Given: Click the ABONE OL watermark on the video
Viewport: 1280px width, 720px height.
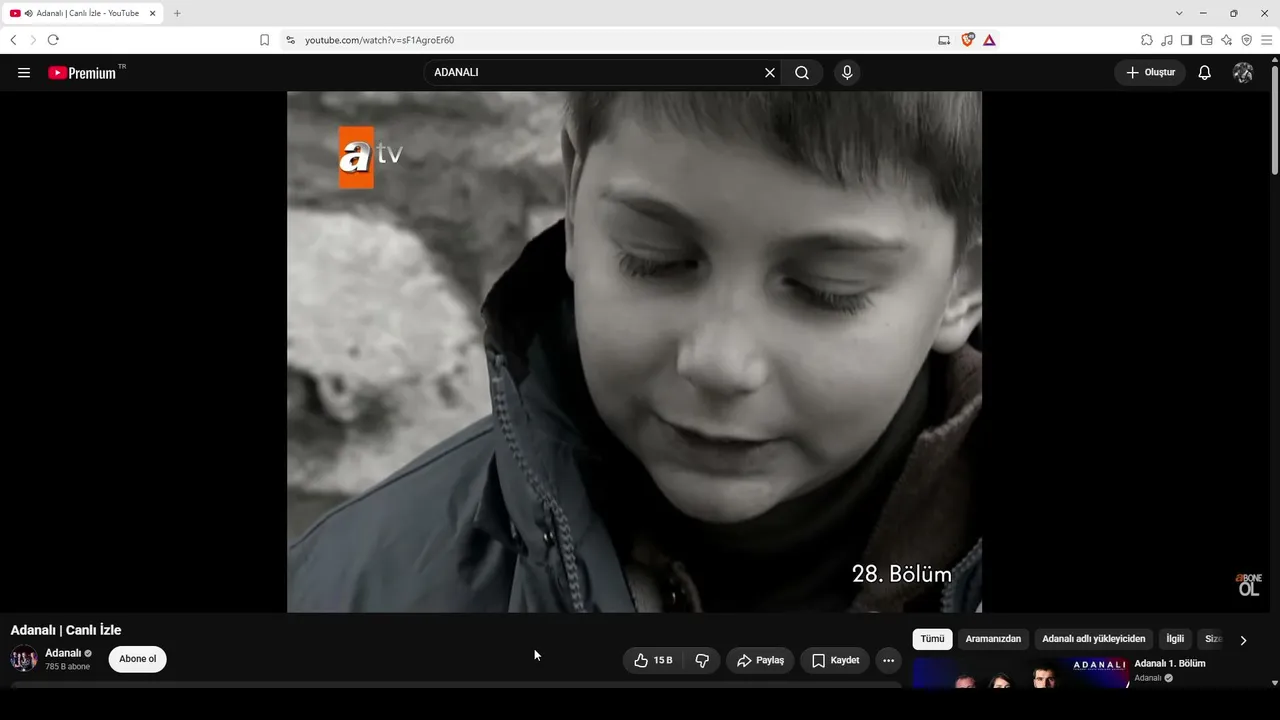Looking at the screenshot, I should [x=1249, y=585].
